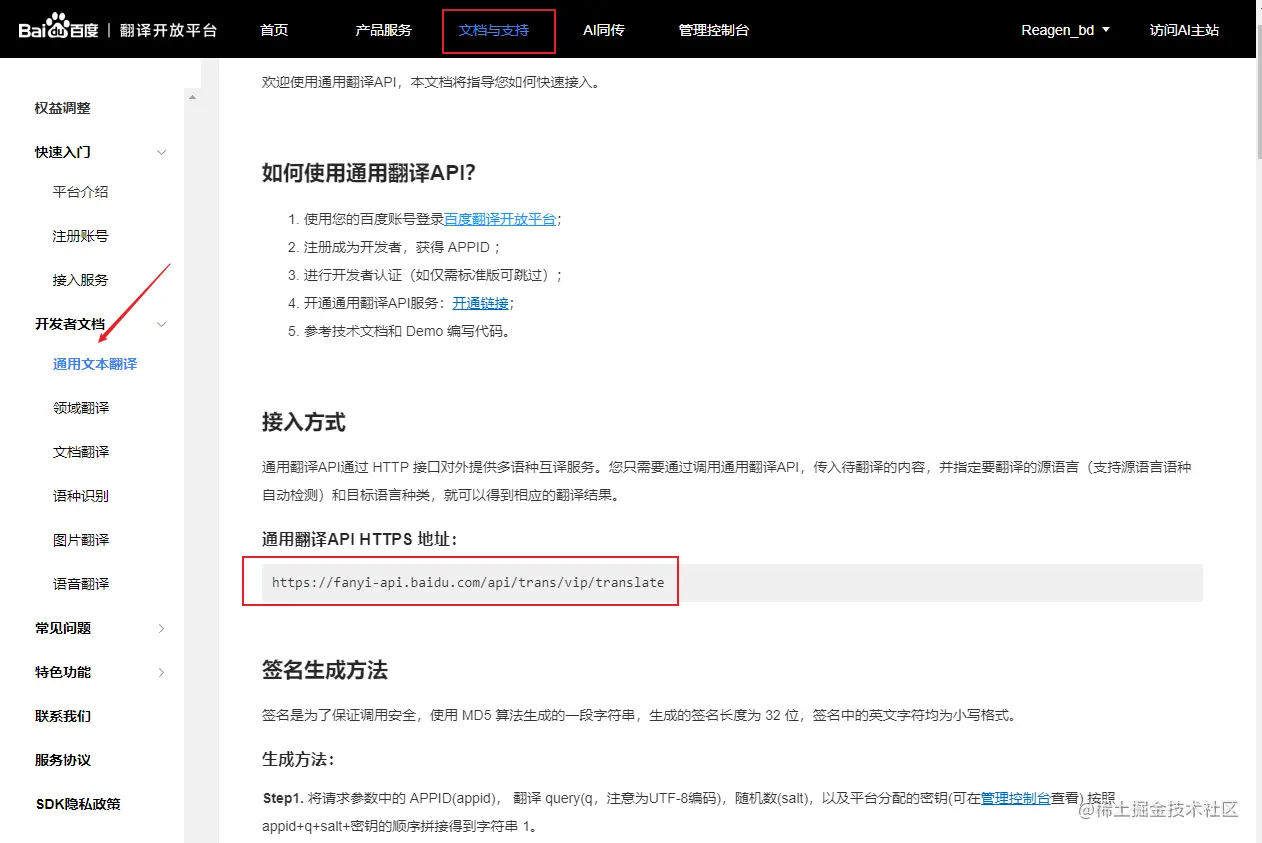Viewport: 1262px width, 843px height.
Task: Open 注册账号 in sidebar
Action: coord(81,236)
